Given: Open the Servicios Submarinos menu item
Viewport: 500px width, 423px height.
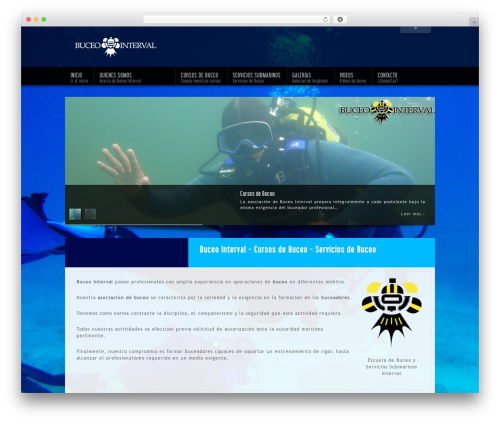Looking at the screenshot, I should coord(256,77).
